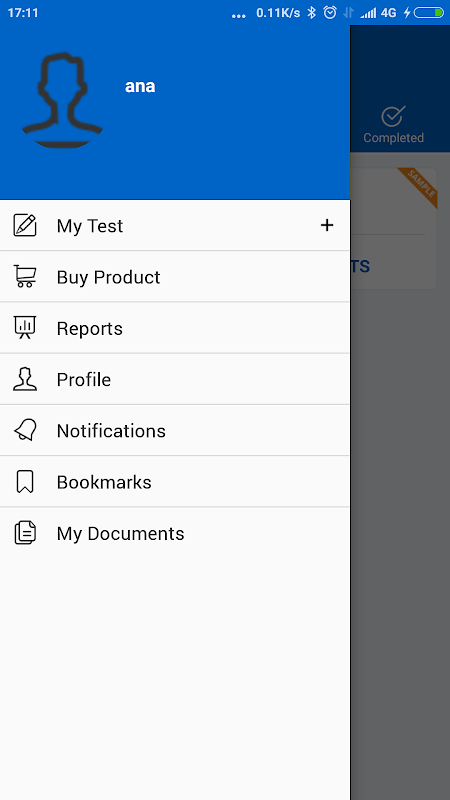This screenshot has height=800, width=450.
Task: Tap the SAMPLE card behind the drawer
Action: [393, 228]
